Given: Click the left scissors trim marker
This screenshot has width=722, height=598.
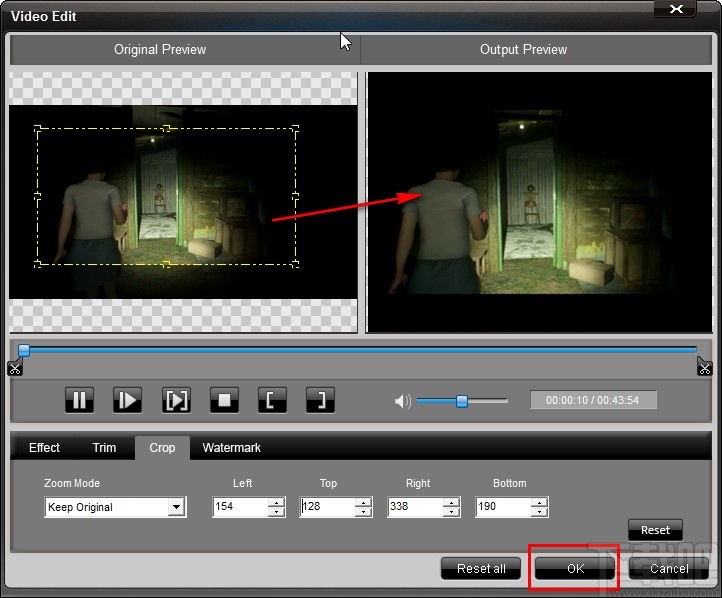Looking at the screenshot, I should point(15,368).
